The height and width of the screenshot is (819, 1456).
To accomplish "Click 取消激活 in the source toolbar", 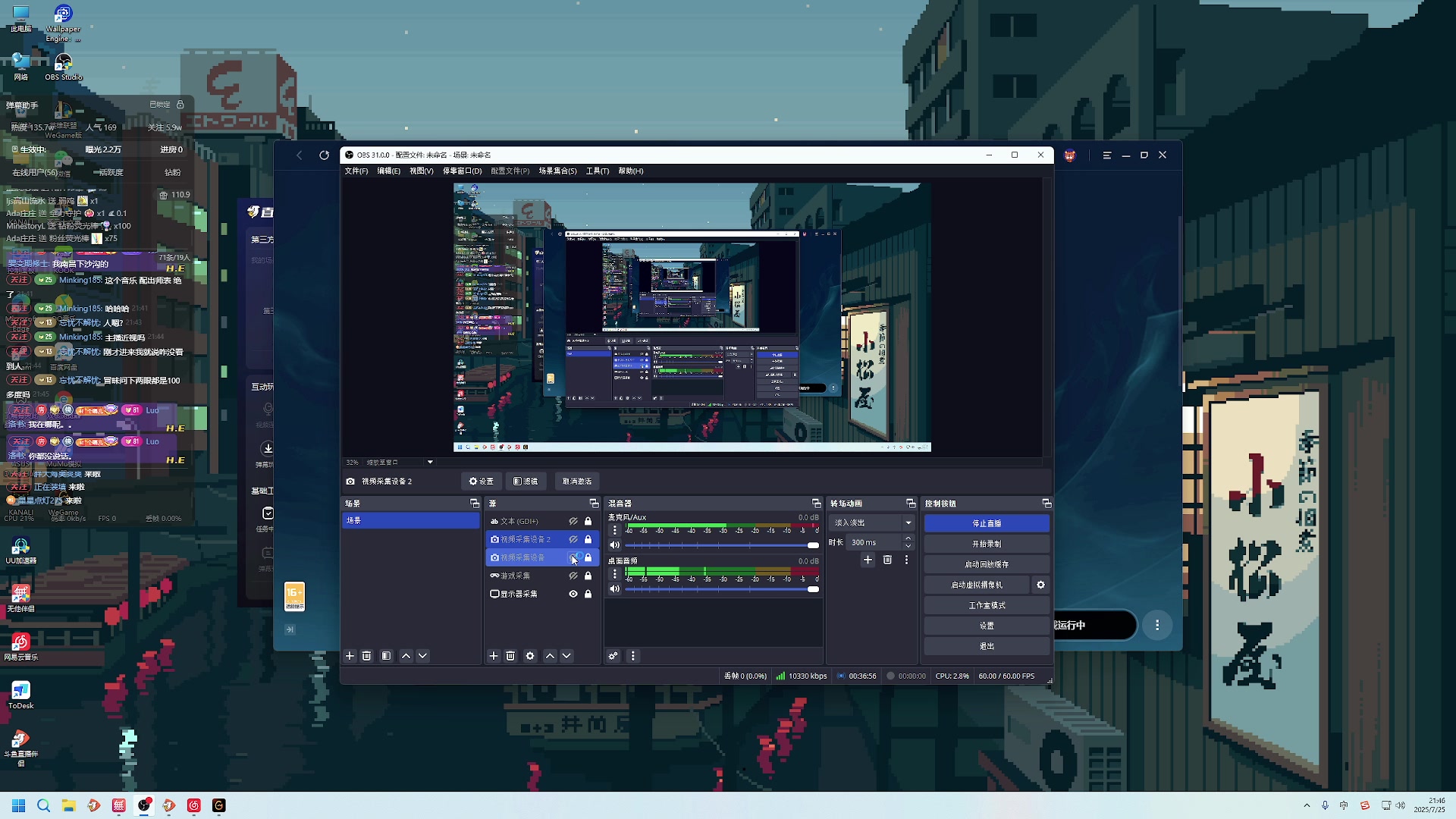I will tap(577, 482).
